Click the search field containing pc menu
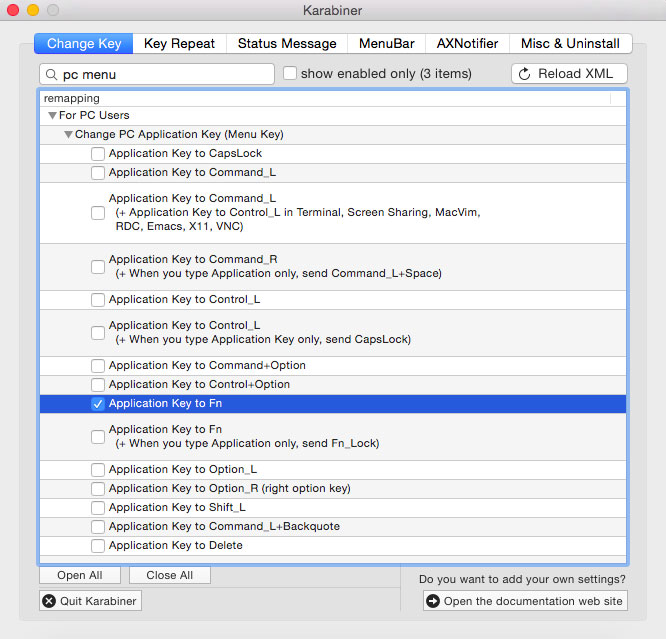 (x=157, y=74)
